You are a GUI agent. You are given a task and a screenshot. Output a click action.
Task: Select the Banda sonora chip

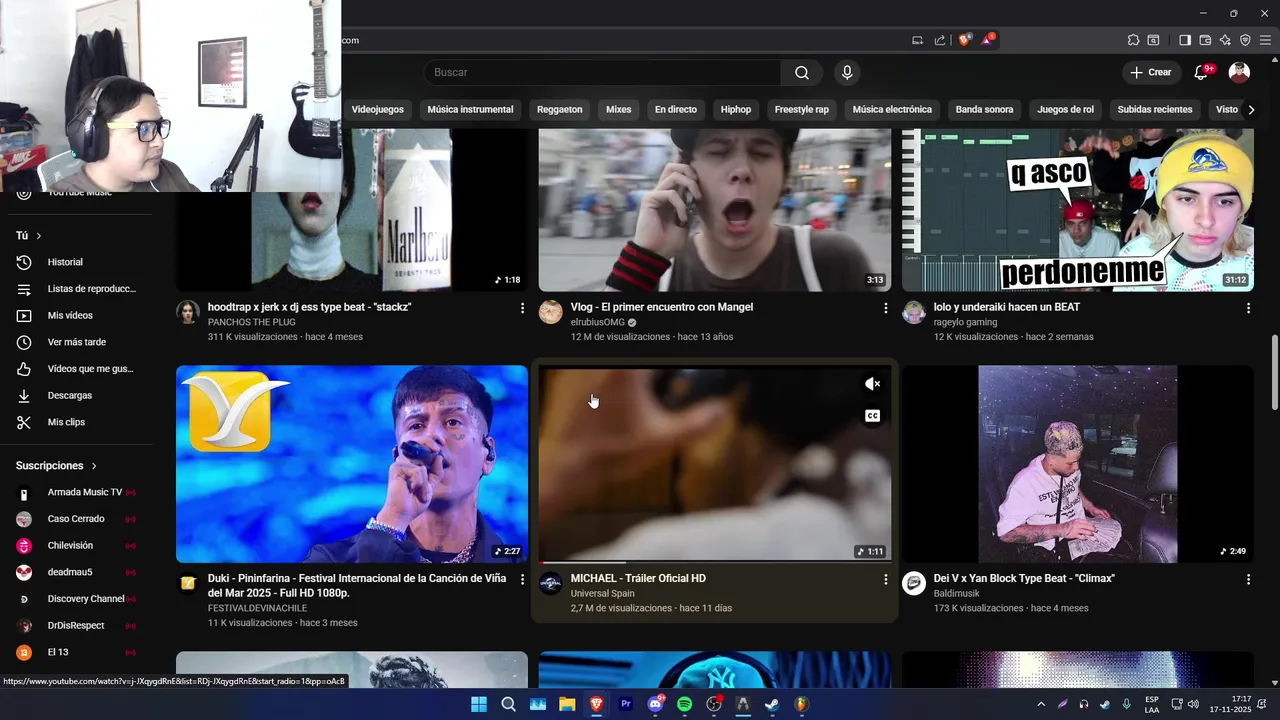point(984,109)
